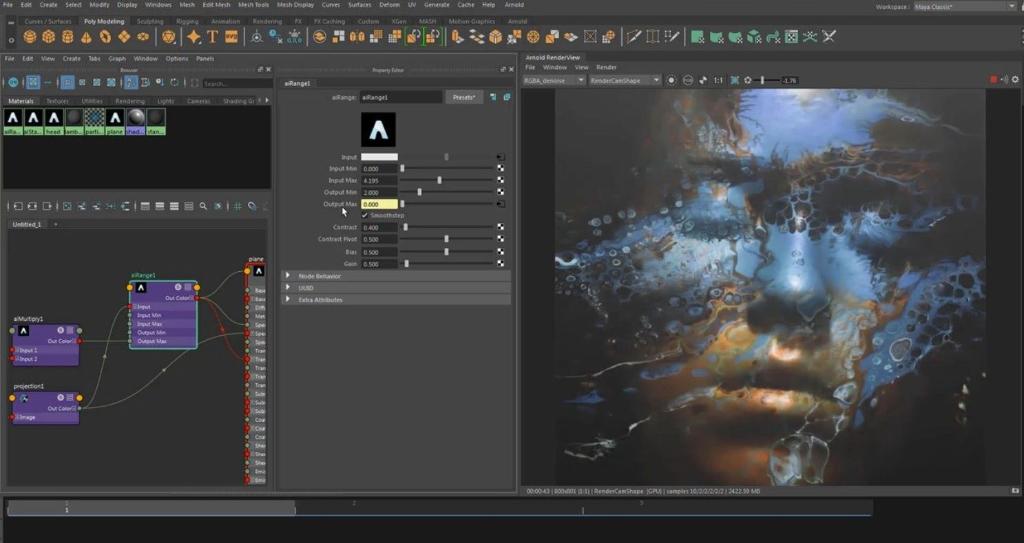Screen dimensions: 1024x543
Task: Click the search magnifier in node editor toolbar
Action: click(203, 206)
